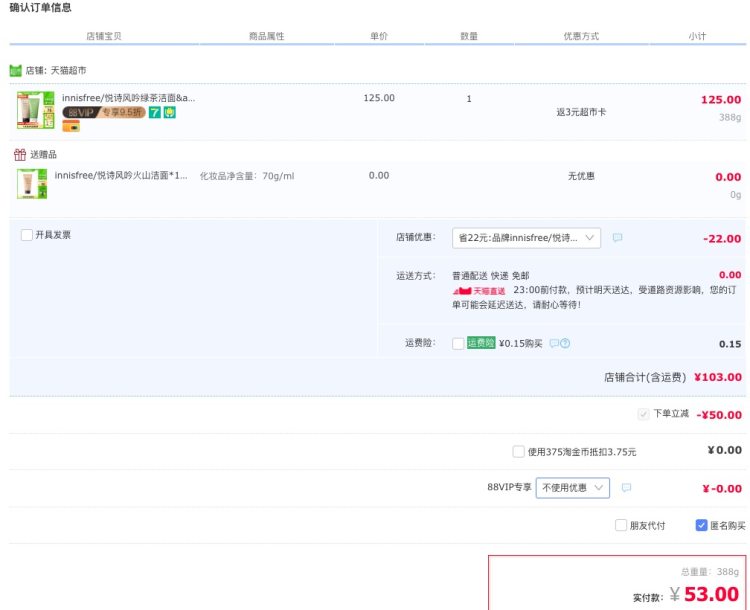Click the 总重量: 388g text
750x610 pixels.
click(710, 572)
